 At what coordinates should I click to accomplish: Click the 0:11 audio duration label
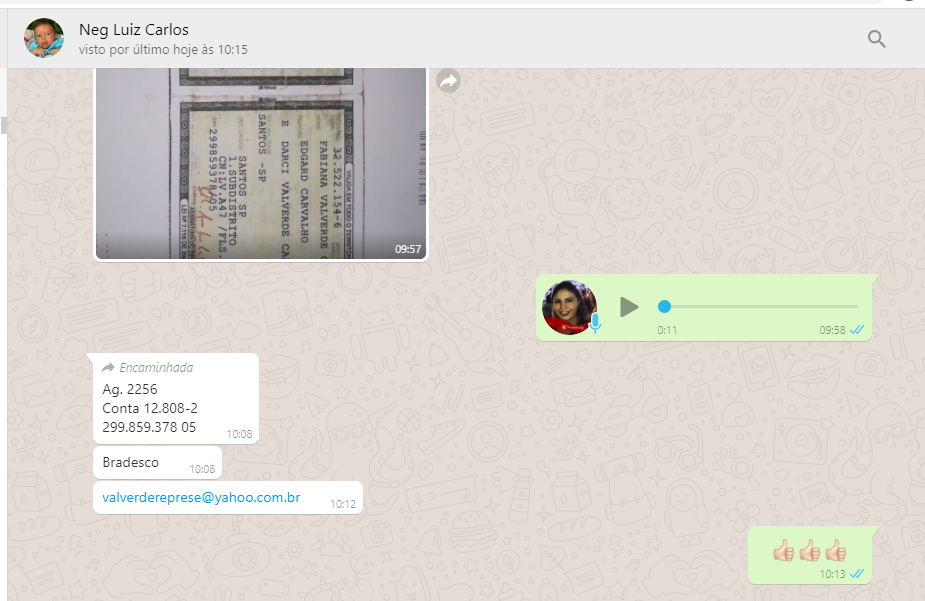[x=667, y=329]
